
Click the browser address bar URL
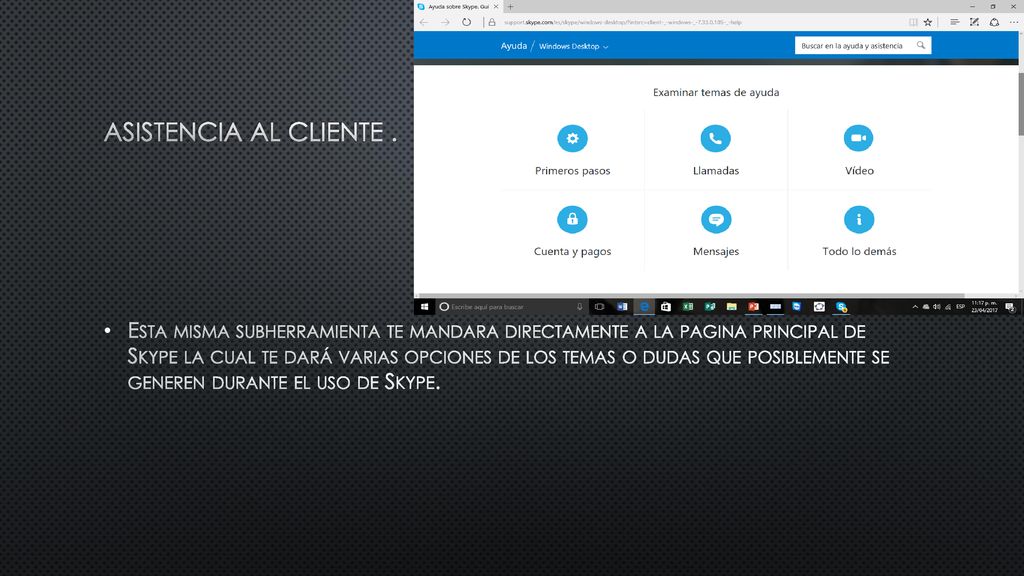pos(622,22)
